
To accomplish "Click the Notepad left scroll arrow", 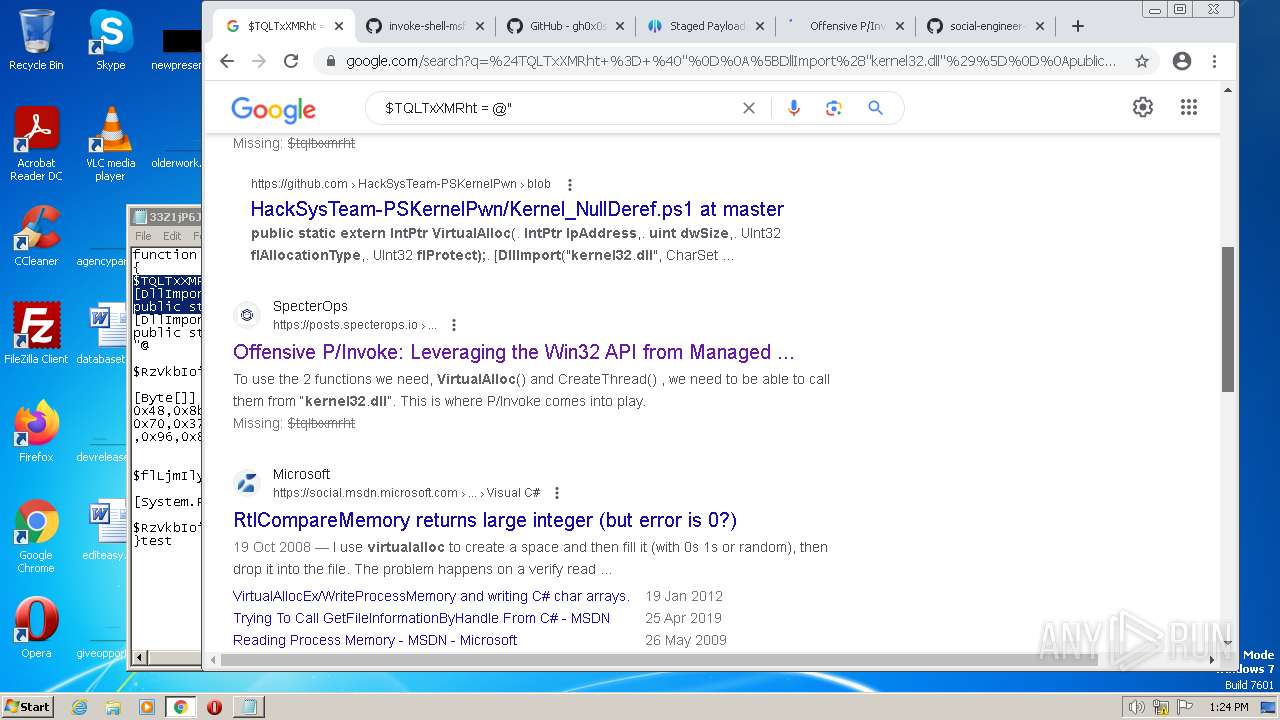I will [140, 657].
